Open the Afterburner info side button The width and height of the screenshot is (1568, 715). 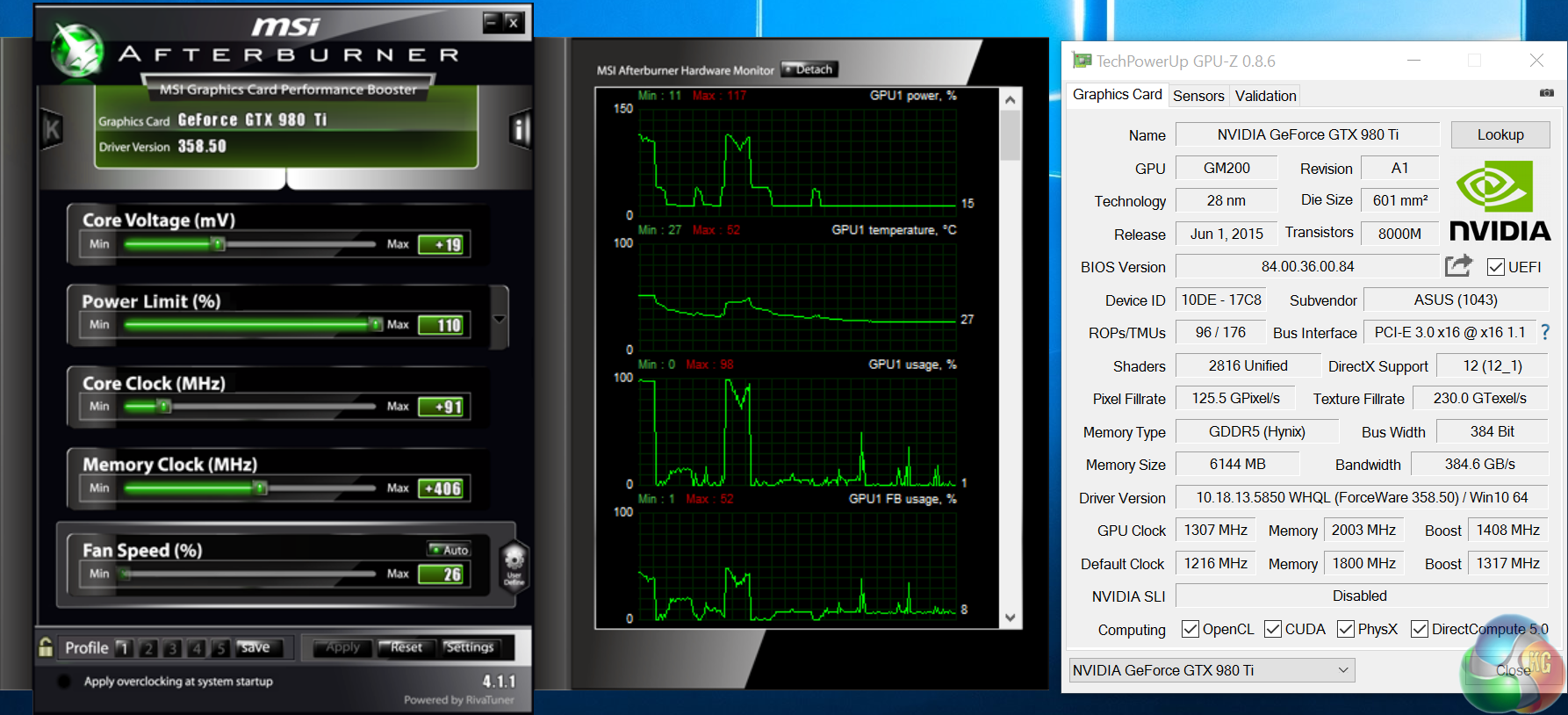pyautogui.click(x=521, y=130)
